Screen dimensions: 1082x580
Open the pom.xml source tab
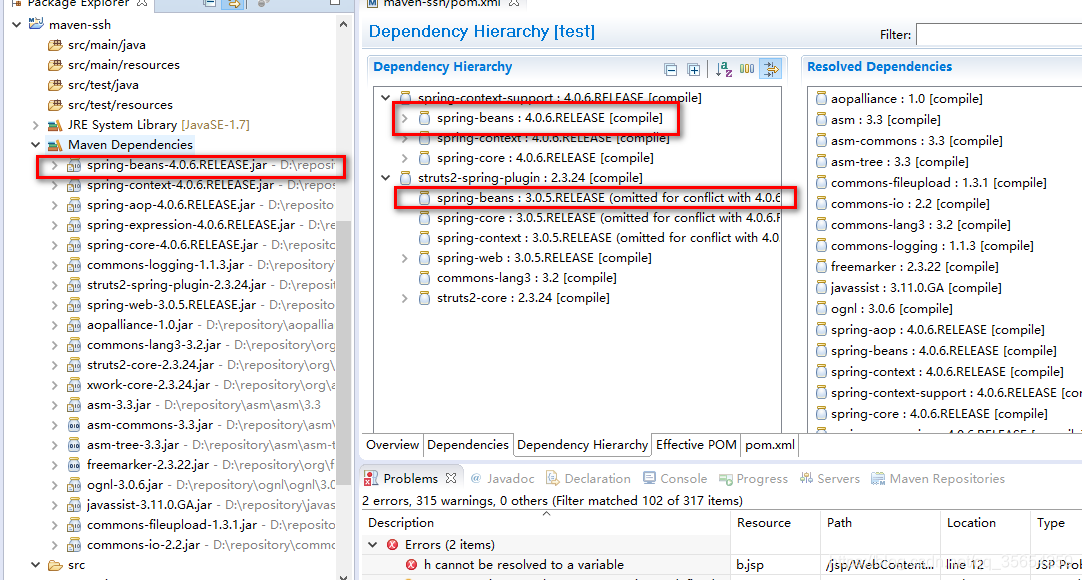769,445
